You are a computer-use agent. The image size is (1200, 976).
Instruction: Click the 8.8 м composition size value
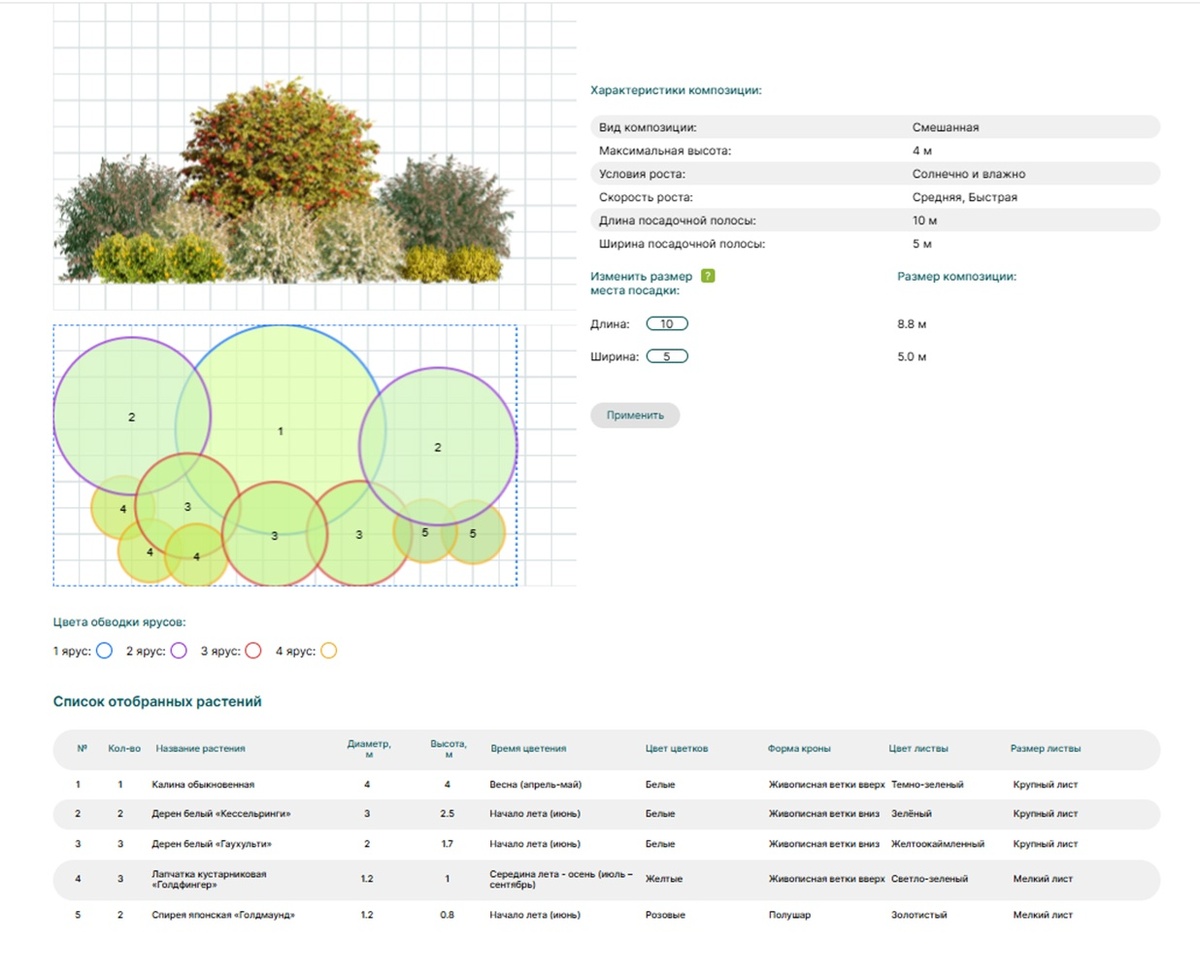[x=912, y=324]
